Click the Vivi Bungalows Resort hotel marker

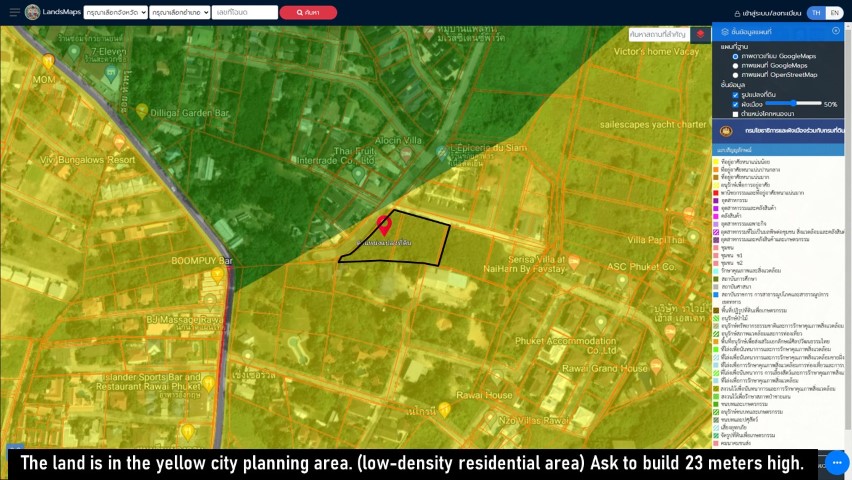click(x=119, y=143)
